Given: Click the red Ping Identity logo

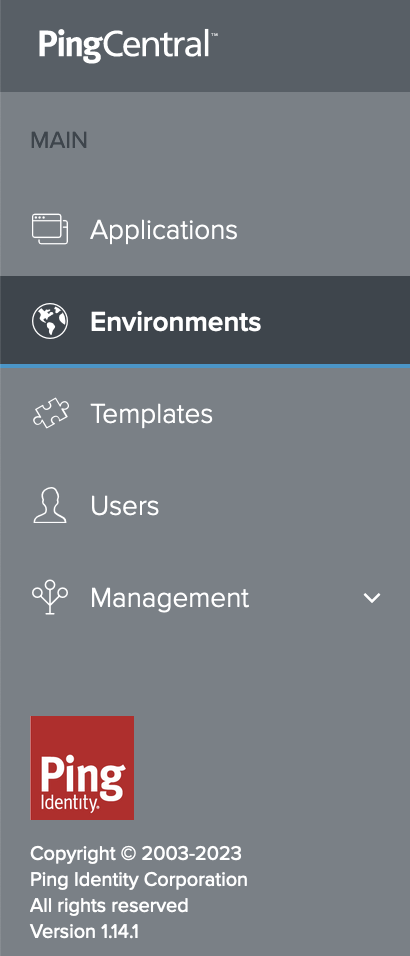Looking at the screenshot, I should (x=82, y=768).
